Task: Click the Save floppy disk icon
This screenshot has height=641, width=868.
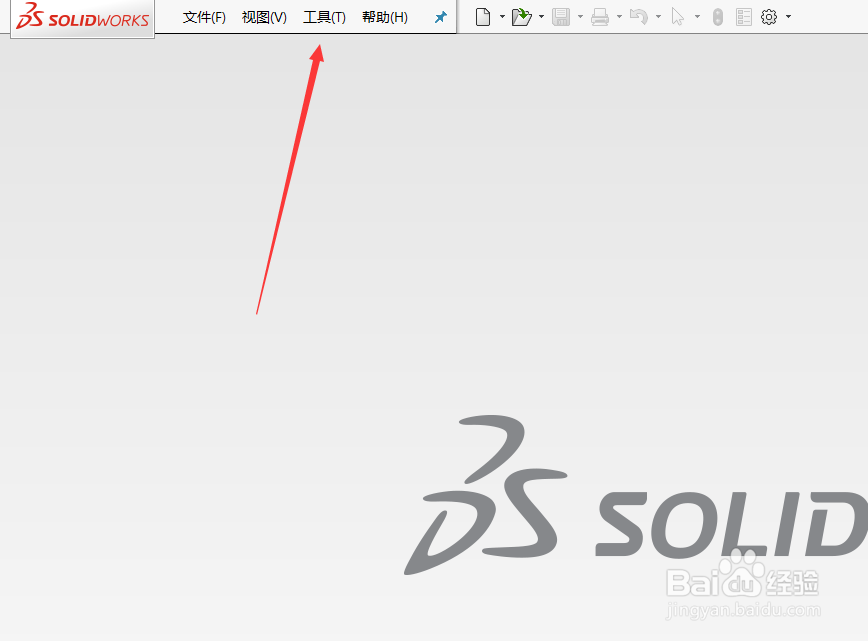Action: pos(561,17)
